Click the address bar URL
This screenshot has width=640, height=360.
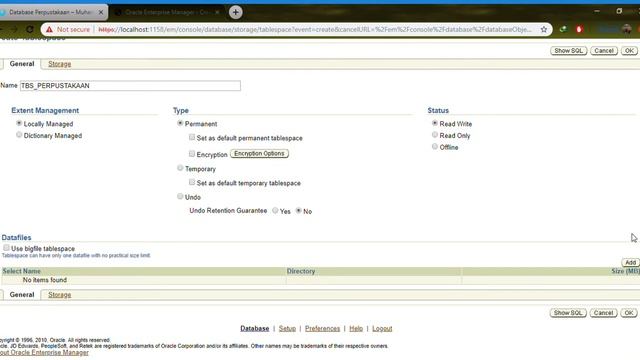(314, 29)
